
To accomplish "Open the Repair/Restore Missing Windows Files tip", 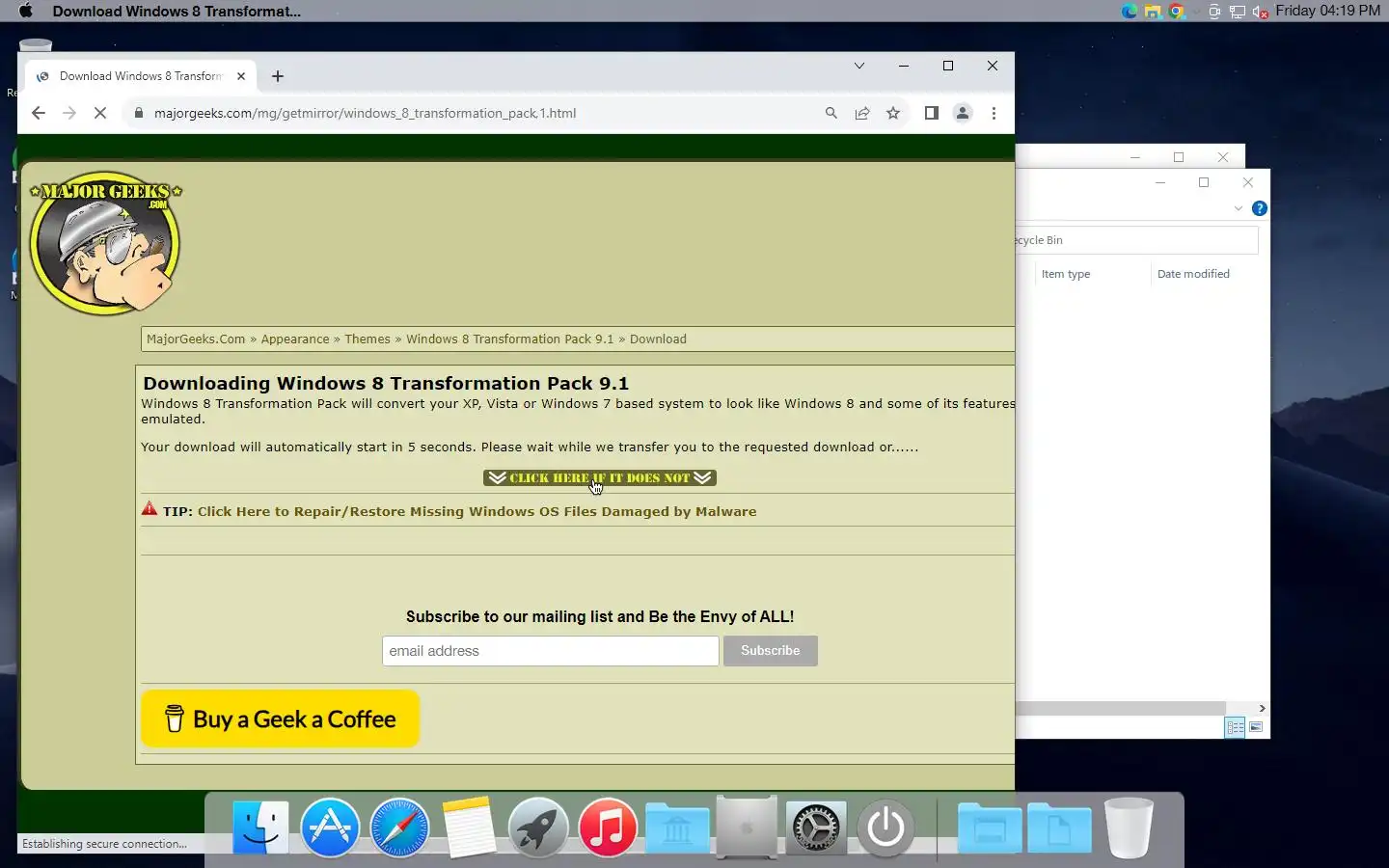I will coord(477,512).
